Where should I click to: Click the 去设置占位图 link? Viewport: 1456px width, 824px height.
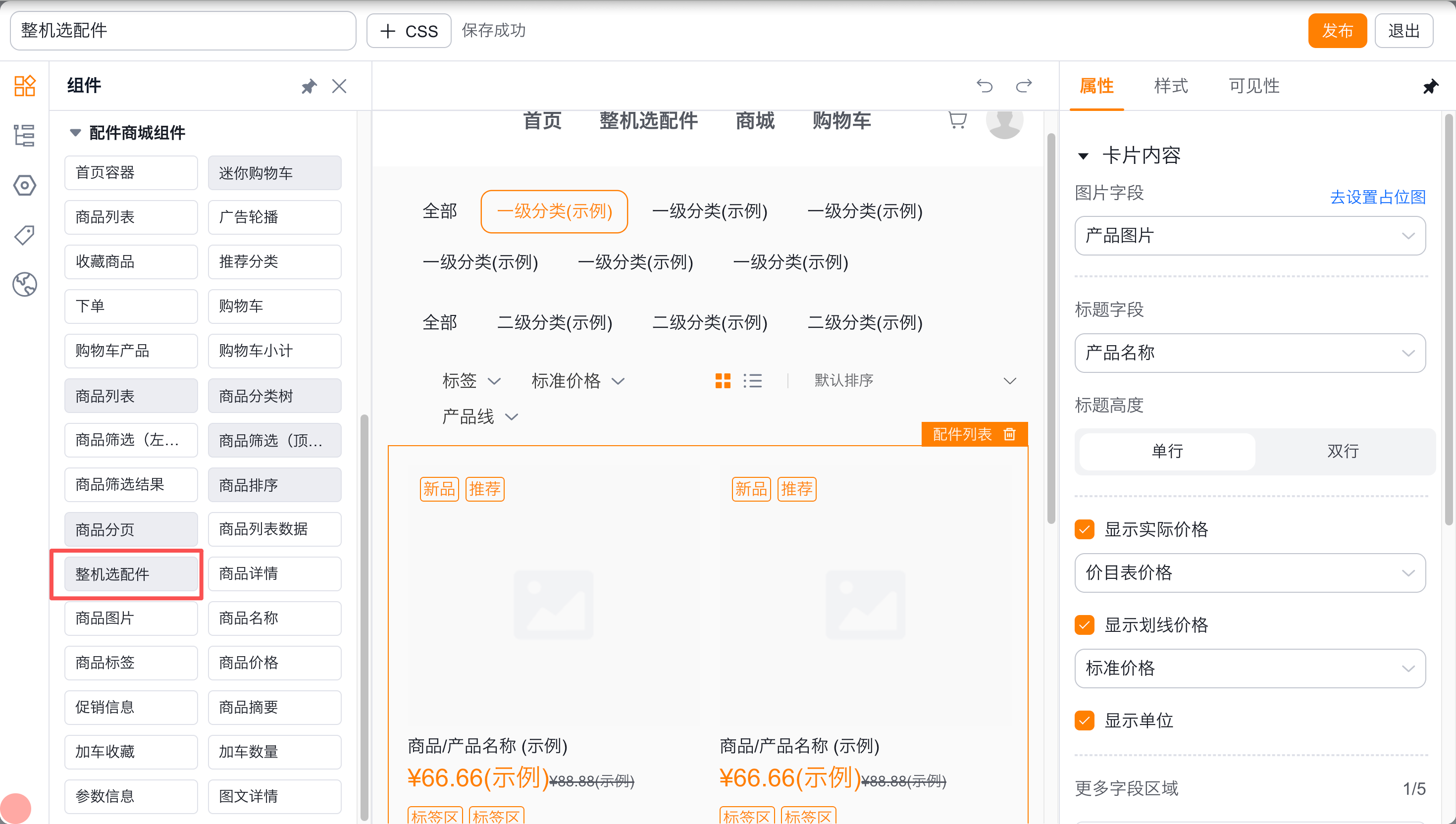[x=1377, y=197]
